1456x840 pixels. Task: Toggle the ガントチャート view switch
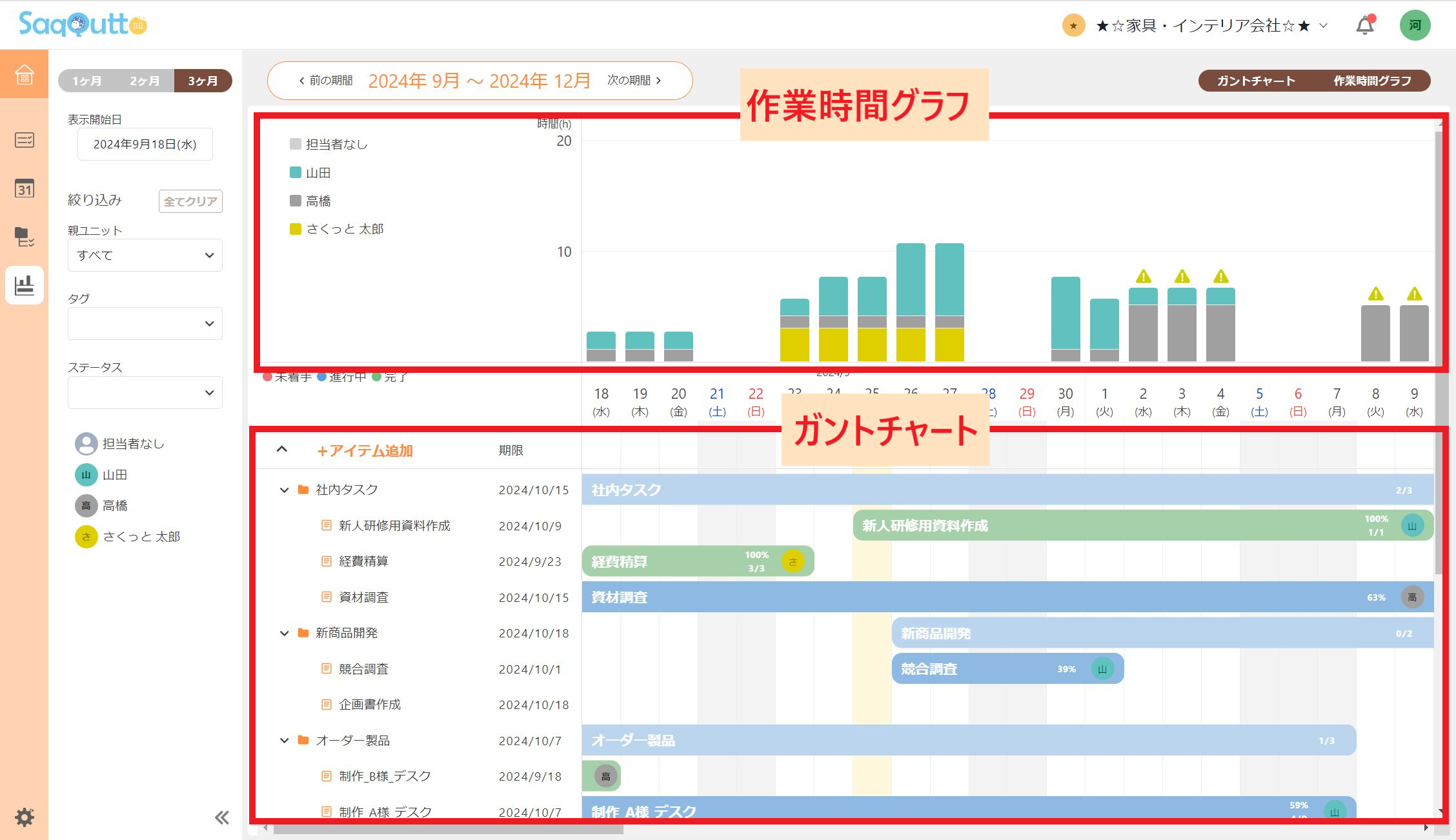pos(1255,81)
